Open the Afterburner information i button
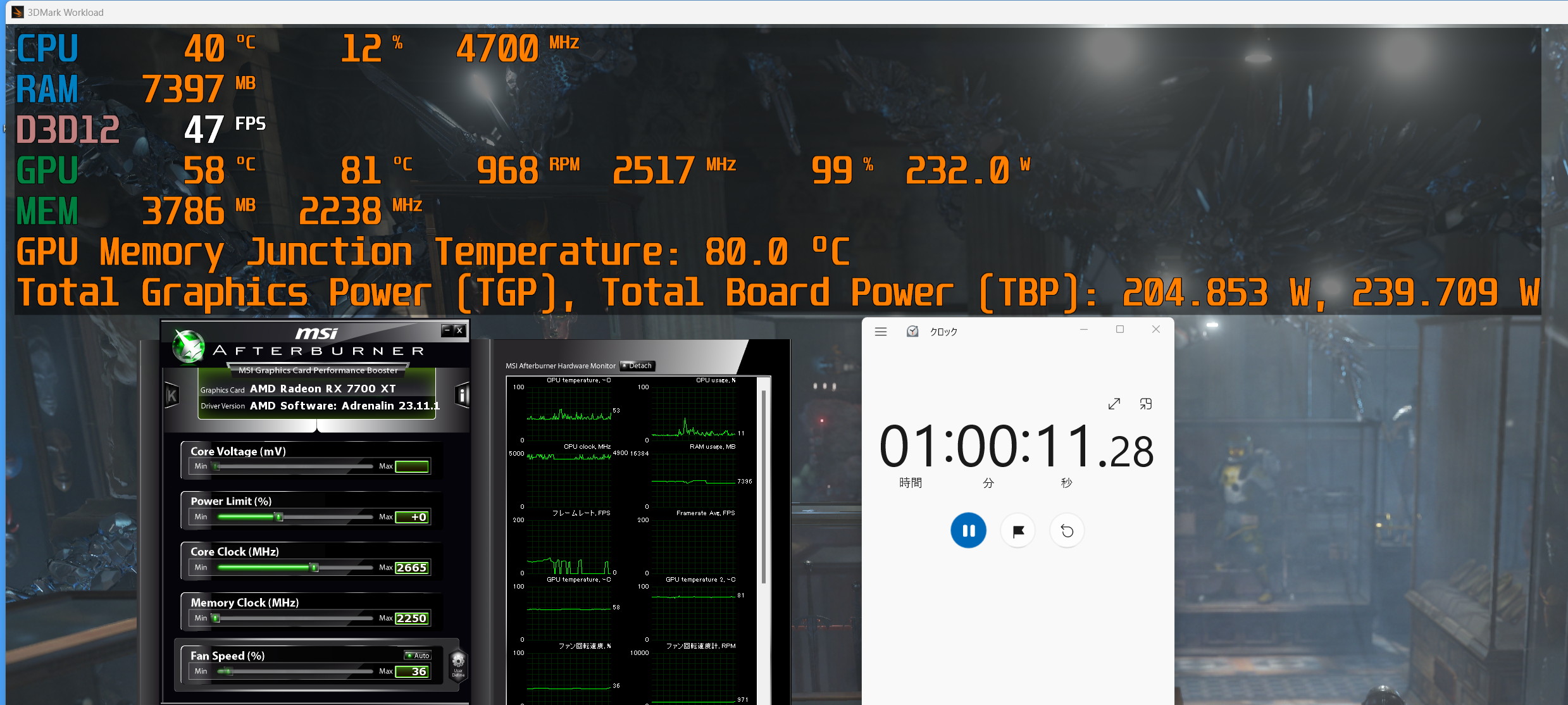The image size is (1568, 705). [x=463, y=396]
